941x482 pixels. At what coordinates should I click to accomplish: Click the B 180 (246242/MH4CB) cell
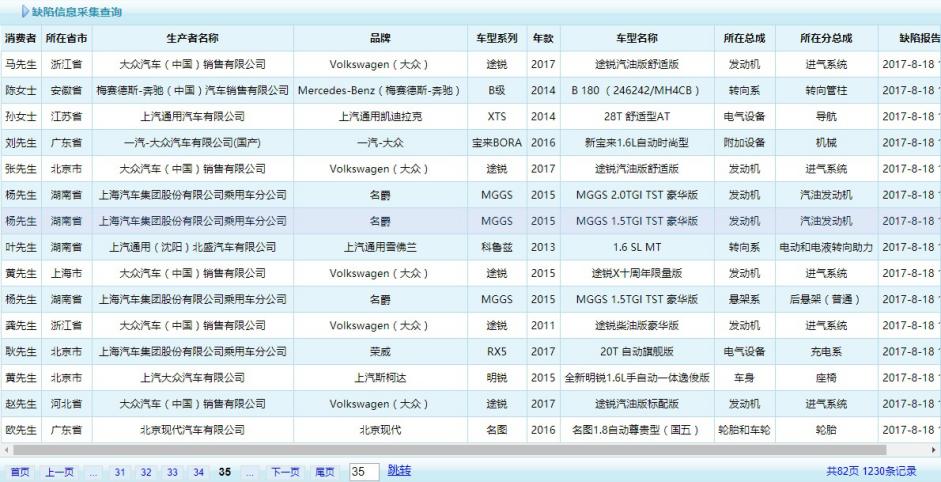(x=637, y=91)
